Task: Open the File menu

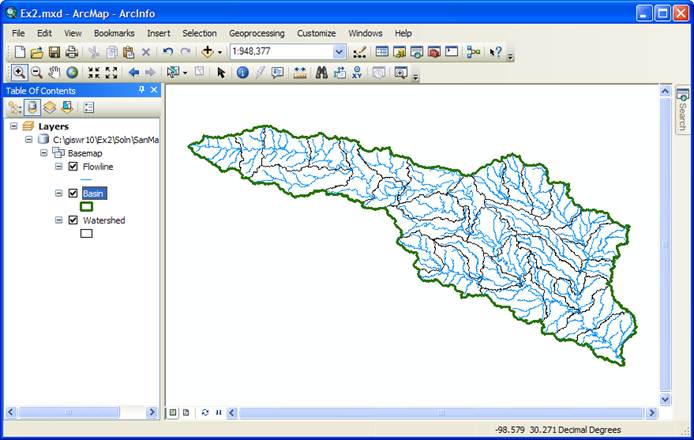Action: (18, 33)
